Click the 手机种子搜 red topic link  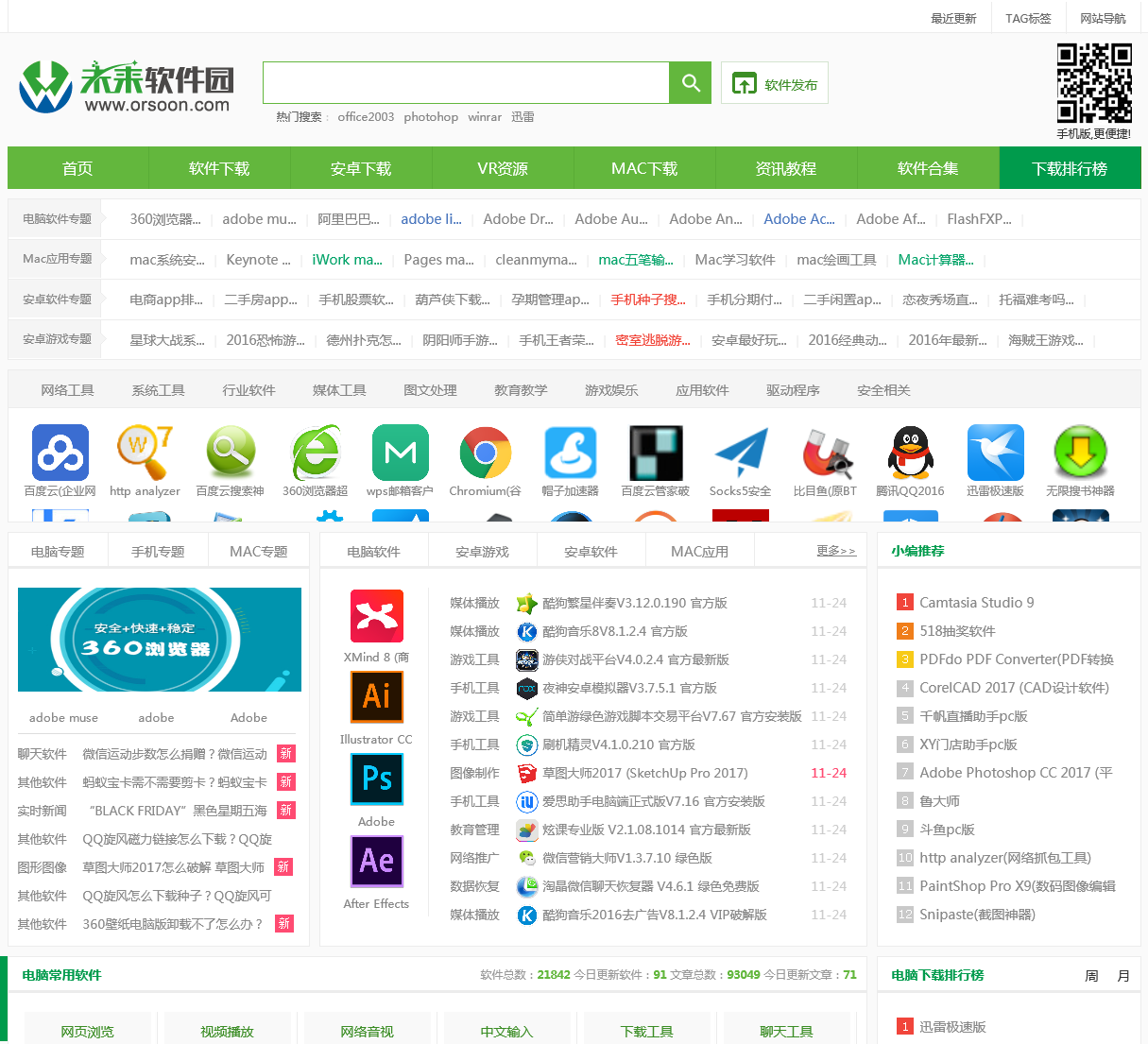pyautogui.click(x=647, y=300)
